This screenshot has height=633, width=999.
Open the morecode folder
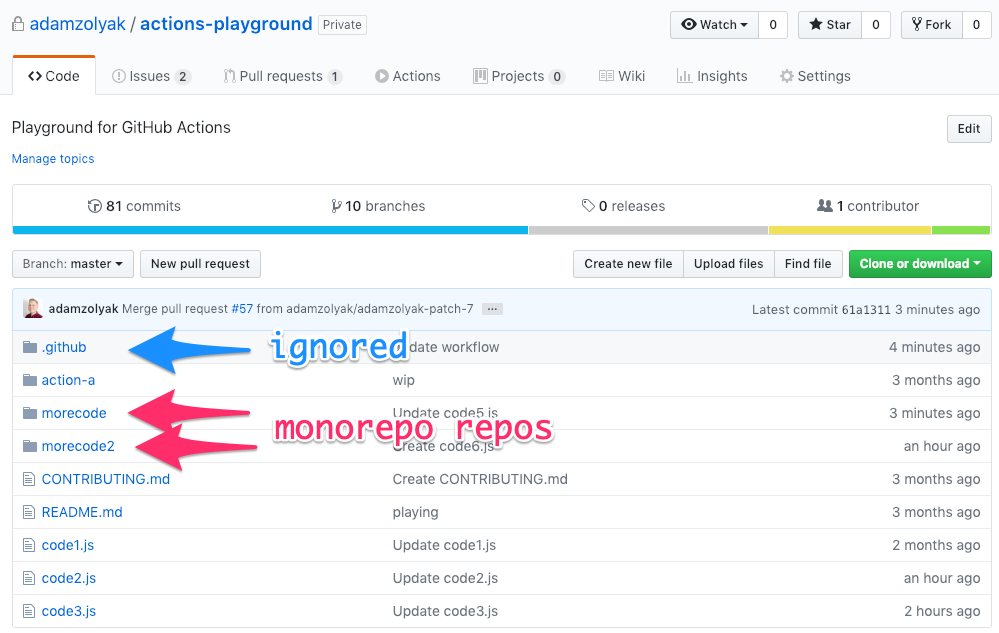coord(74,413)
